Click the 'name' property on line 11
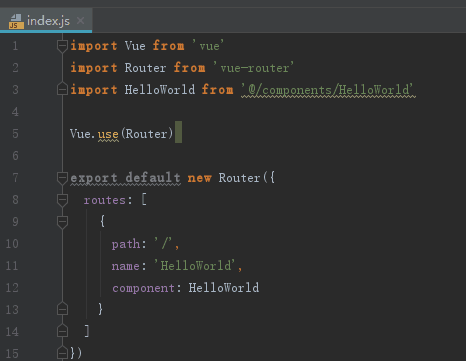The image size is (466, 361). click(126, 266)
